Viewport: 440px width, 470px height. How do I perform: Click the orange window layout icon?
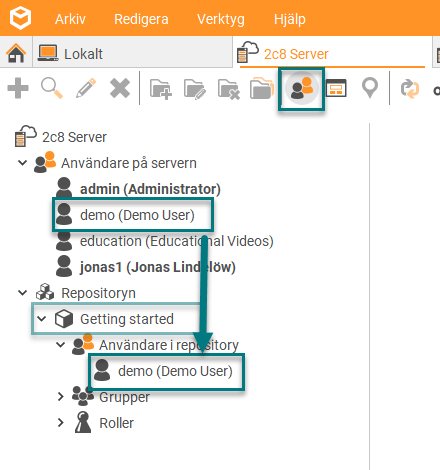pos(336,88)
